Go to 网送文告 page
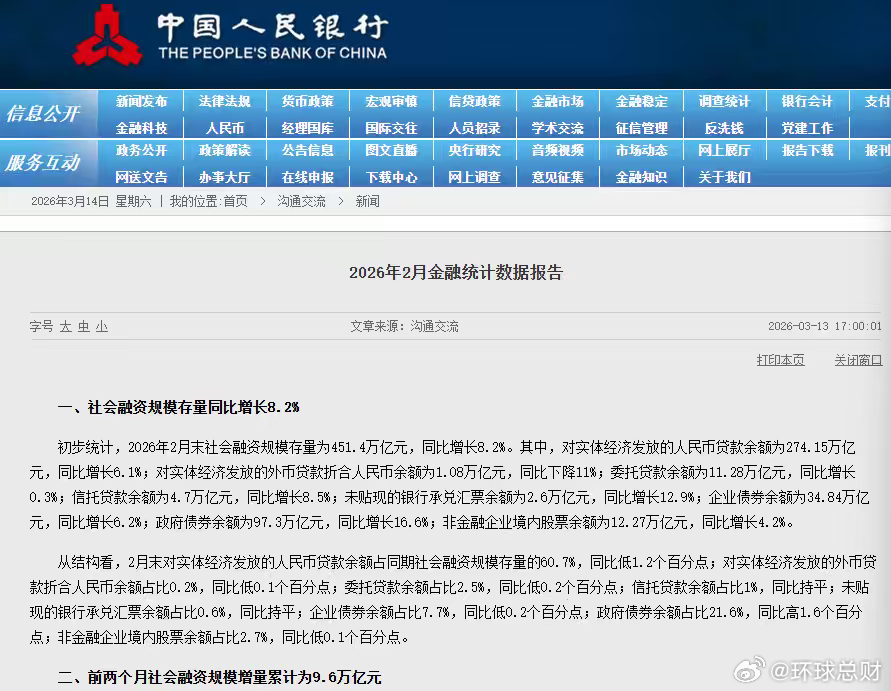The height and width of the screenshot is (691, 891). click(x=141, y=177)
